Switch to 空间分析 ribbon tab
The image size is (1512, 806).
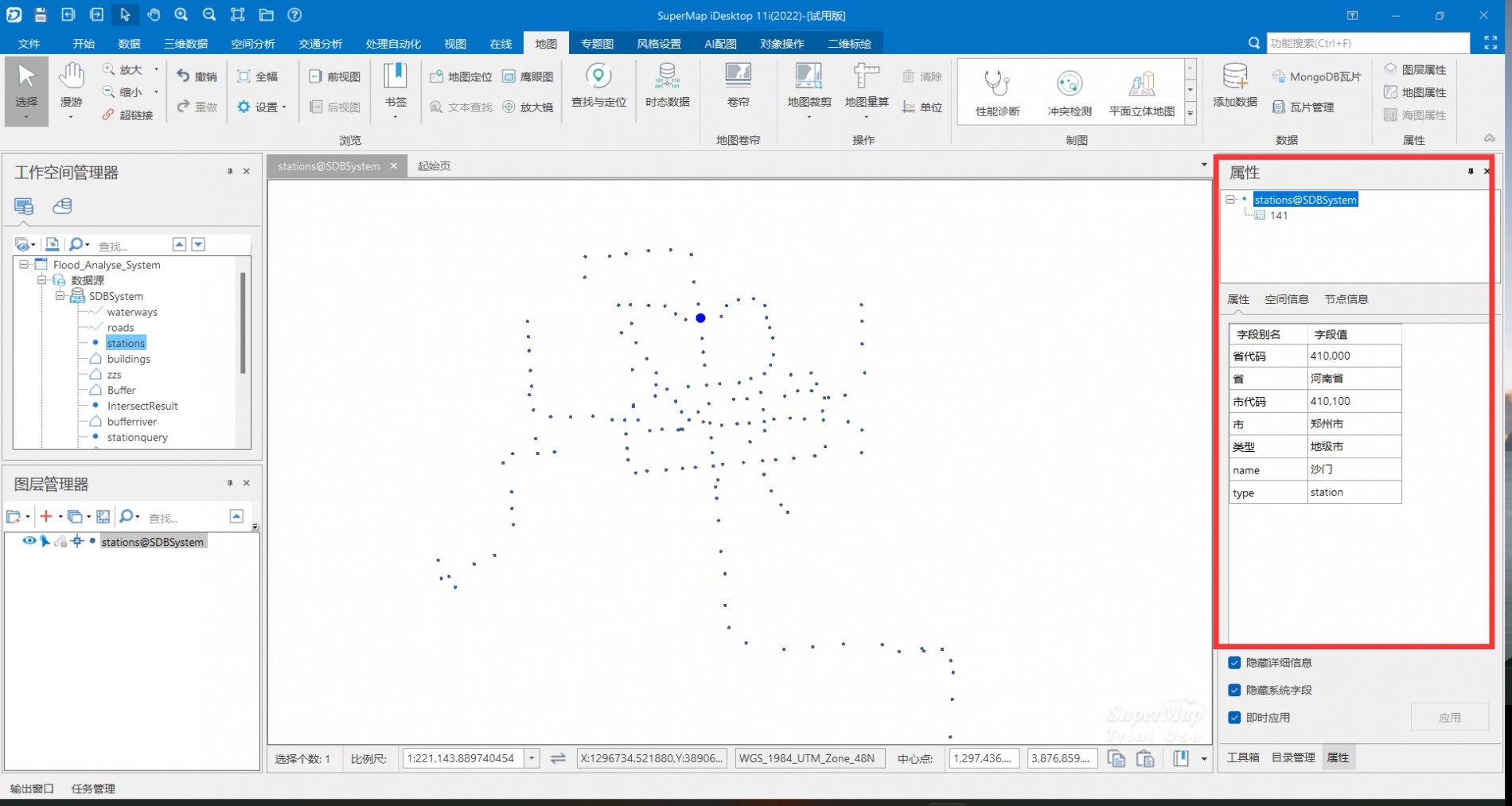coord(253,44)
